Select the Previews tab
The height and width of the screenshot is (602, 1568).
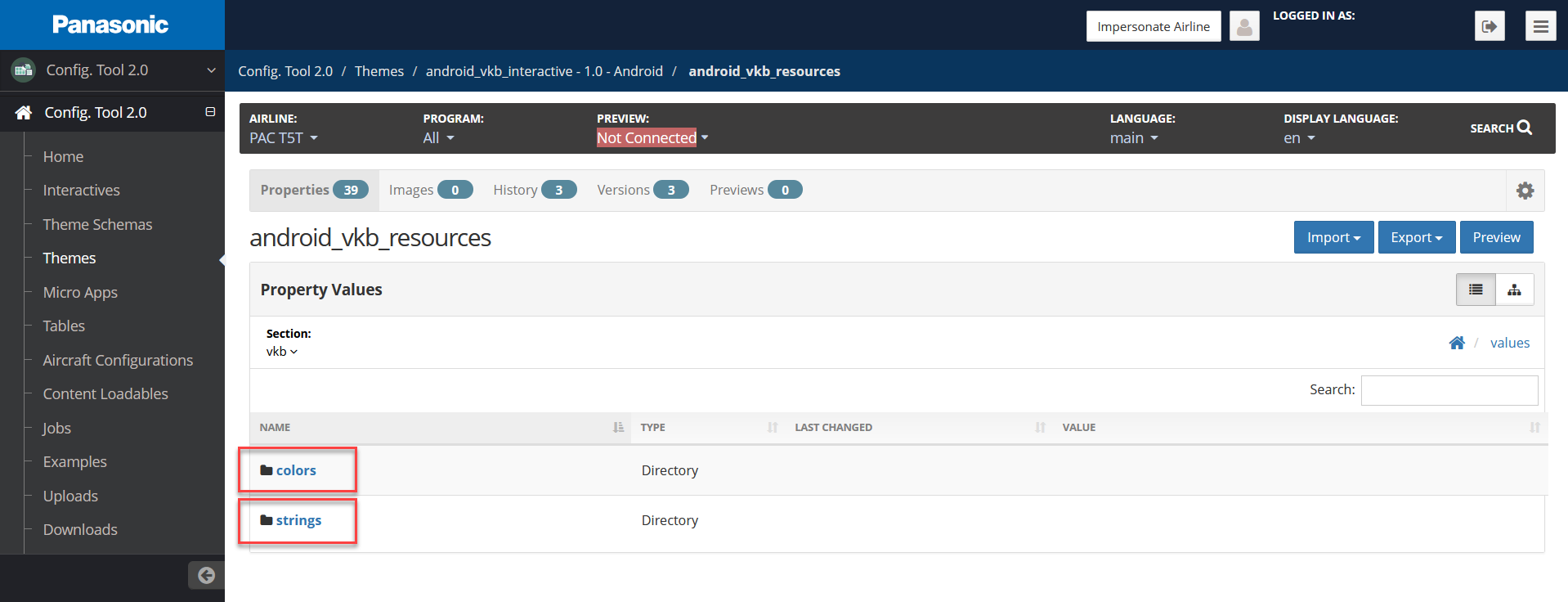755,191
